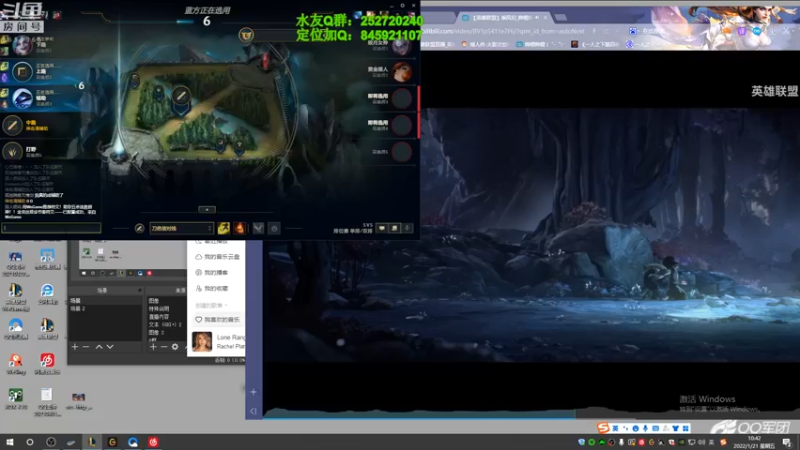This screenshot has height=450, width=800.
Task: Click the enemy's second picked champion portrait
Action: tap(402, 72)
